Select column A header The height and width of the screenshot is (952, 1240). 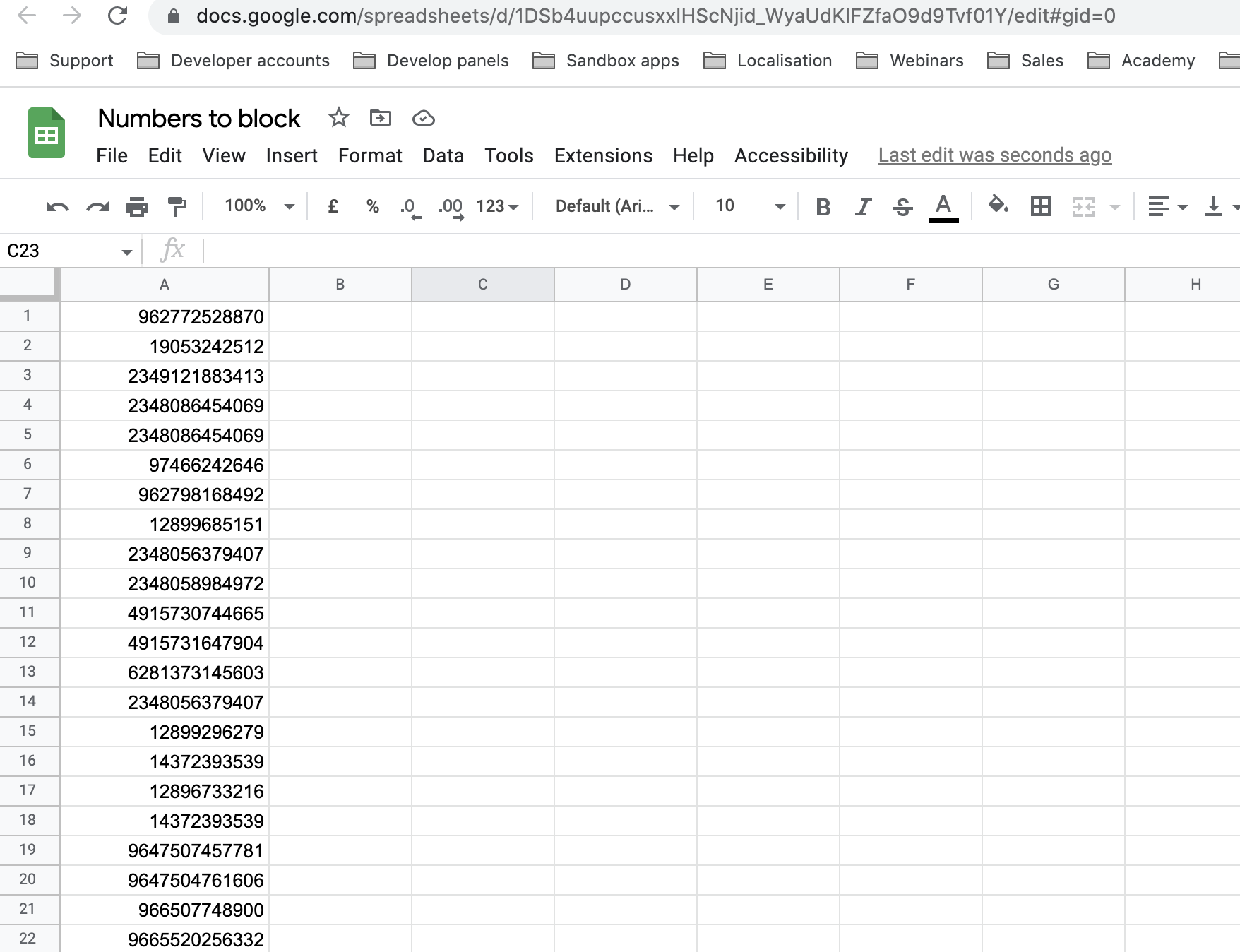pos(165,285)
